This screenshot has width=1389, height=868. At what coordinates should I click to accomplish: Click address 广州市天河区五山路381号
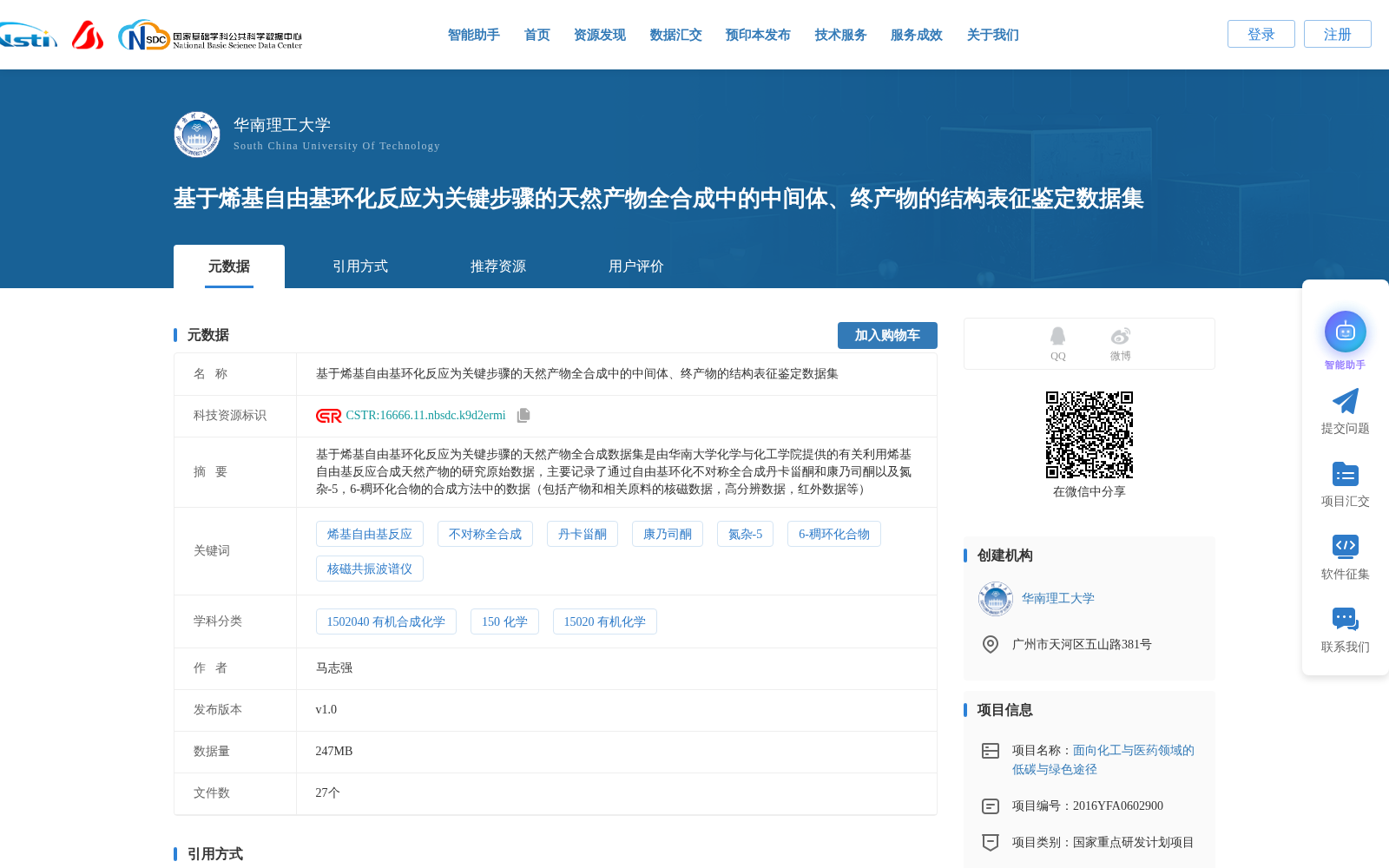(1082, 644)
